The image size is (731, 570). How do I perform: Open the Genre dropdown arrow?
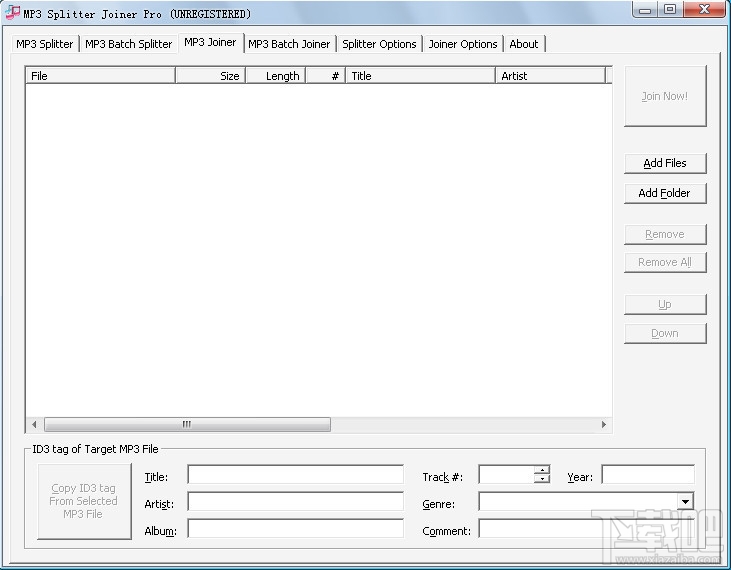685,502
